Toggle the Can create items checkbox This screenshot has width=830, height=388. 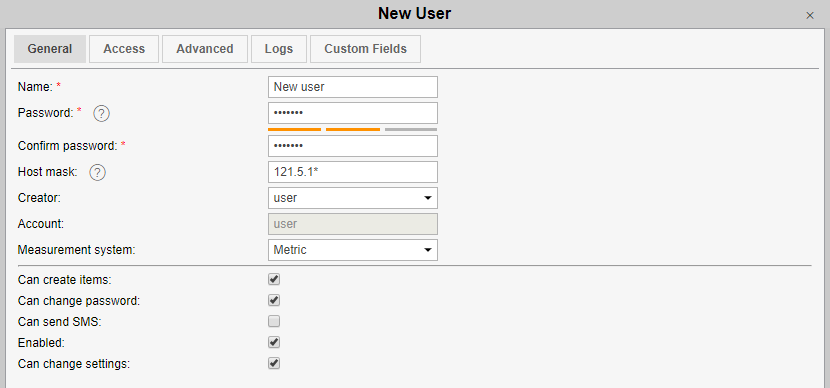tap(274, 279)
